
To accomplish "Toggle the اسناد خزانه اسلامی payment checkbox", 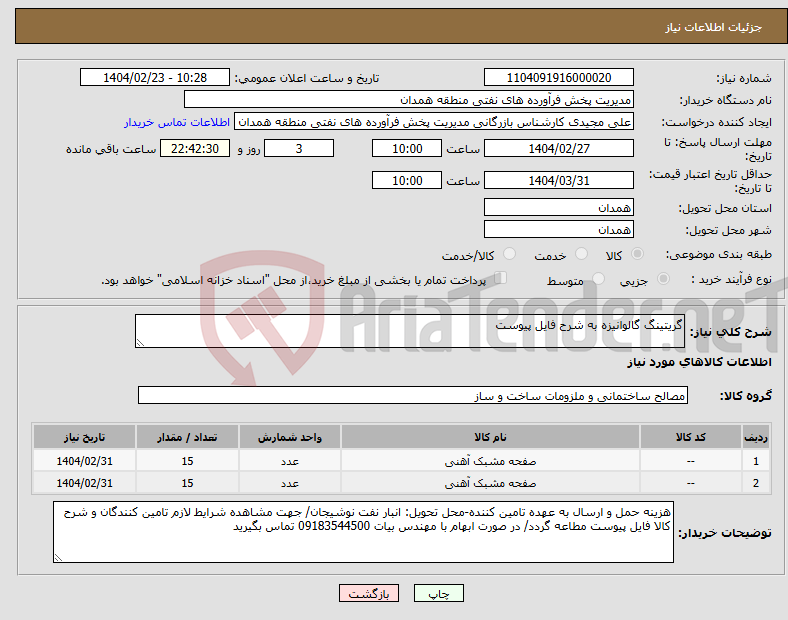I will coord(501,277).
